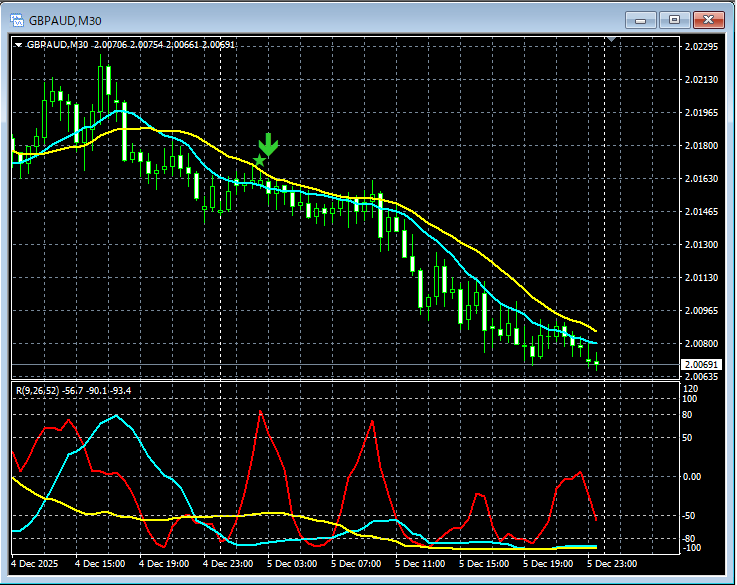737x585 pixels.
Task: Maximize the GBPAUD chart window
Action: (x=675, y=19)
